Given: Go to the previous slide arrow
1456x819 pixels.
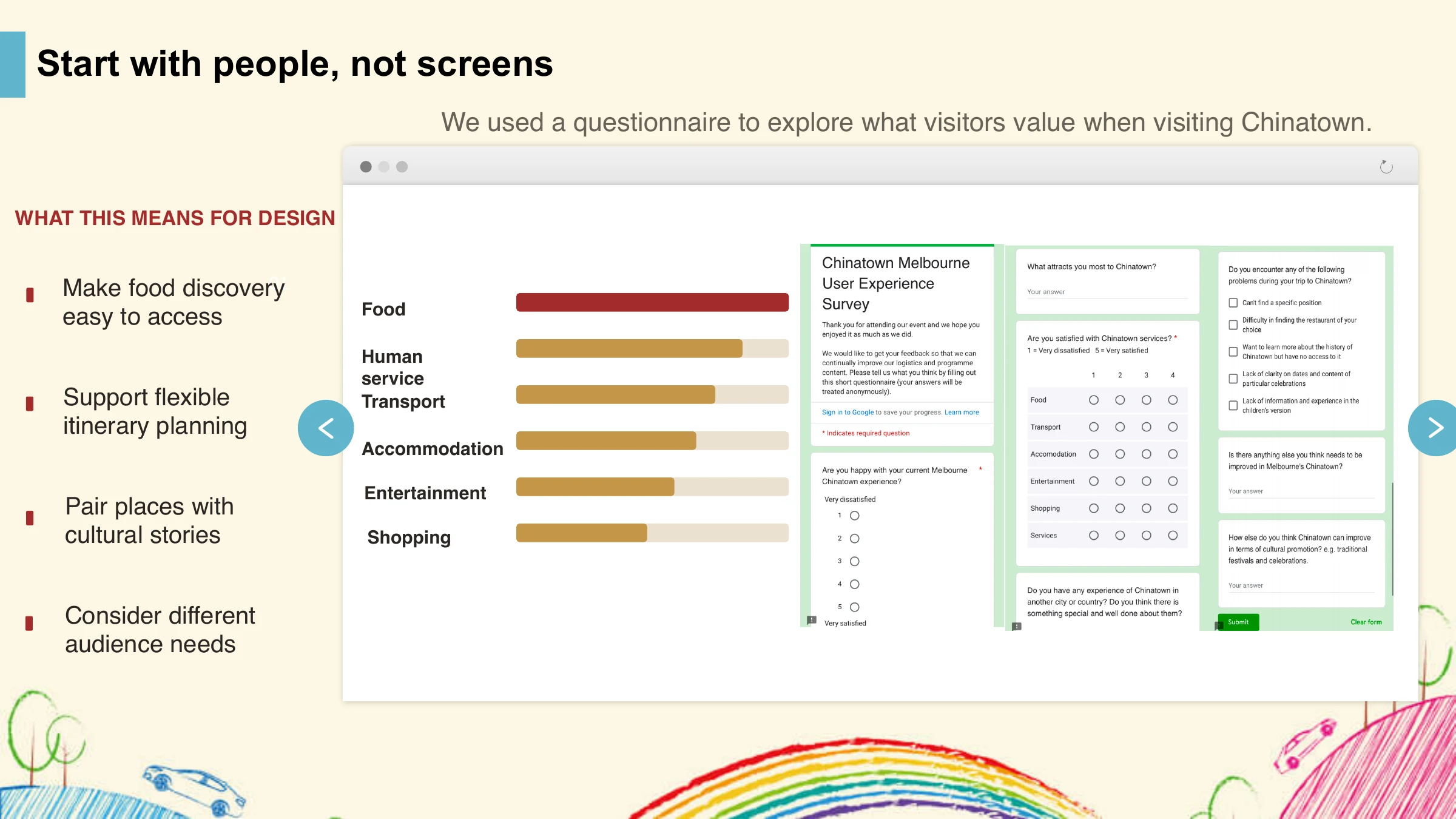Looking at the screenshot, I should click(x=326, y=428).
